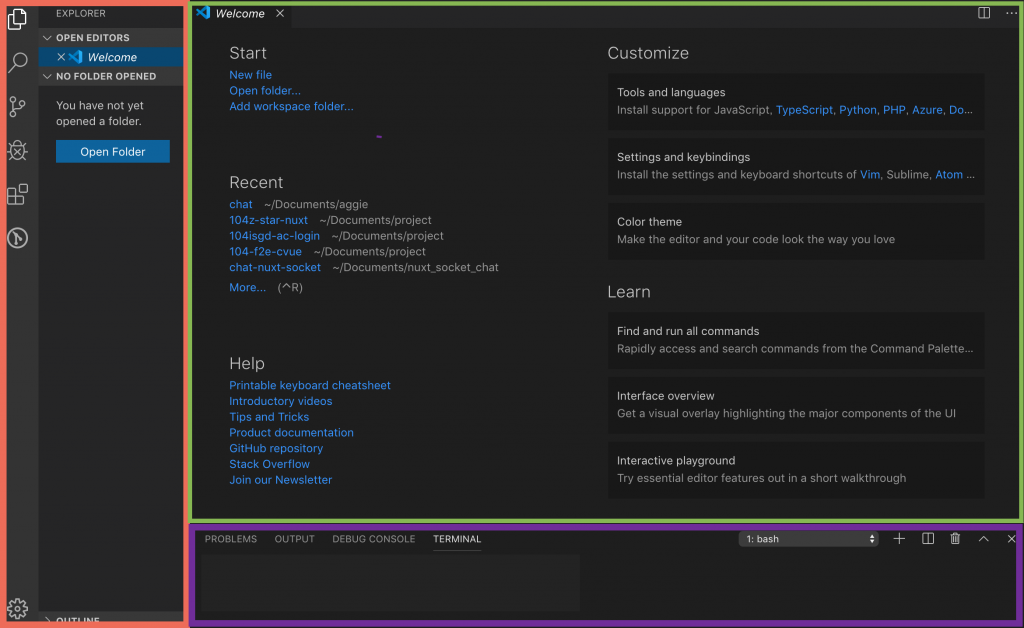Open the Extensions view icon
The height and width of the screenshot is (628, 1024).
click(x=18, y=194)
